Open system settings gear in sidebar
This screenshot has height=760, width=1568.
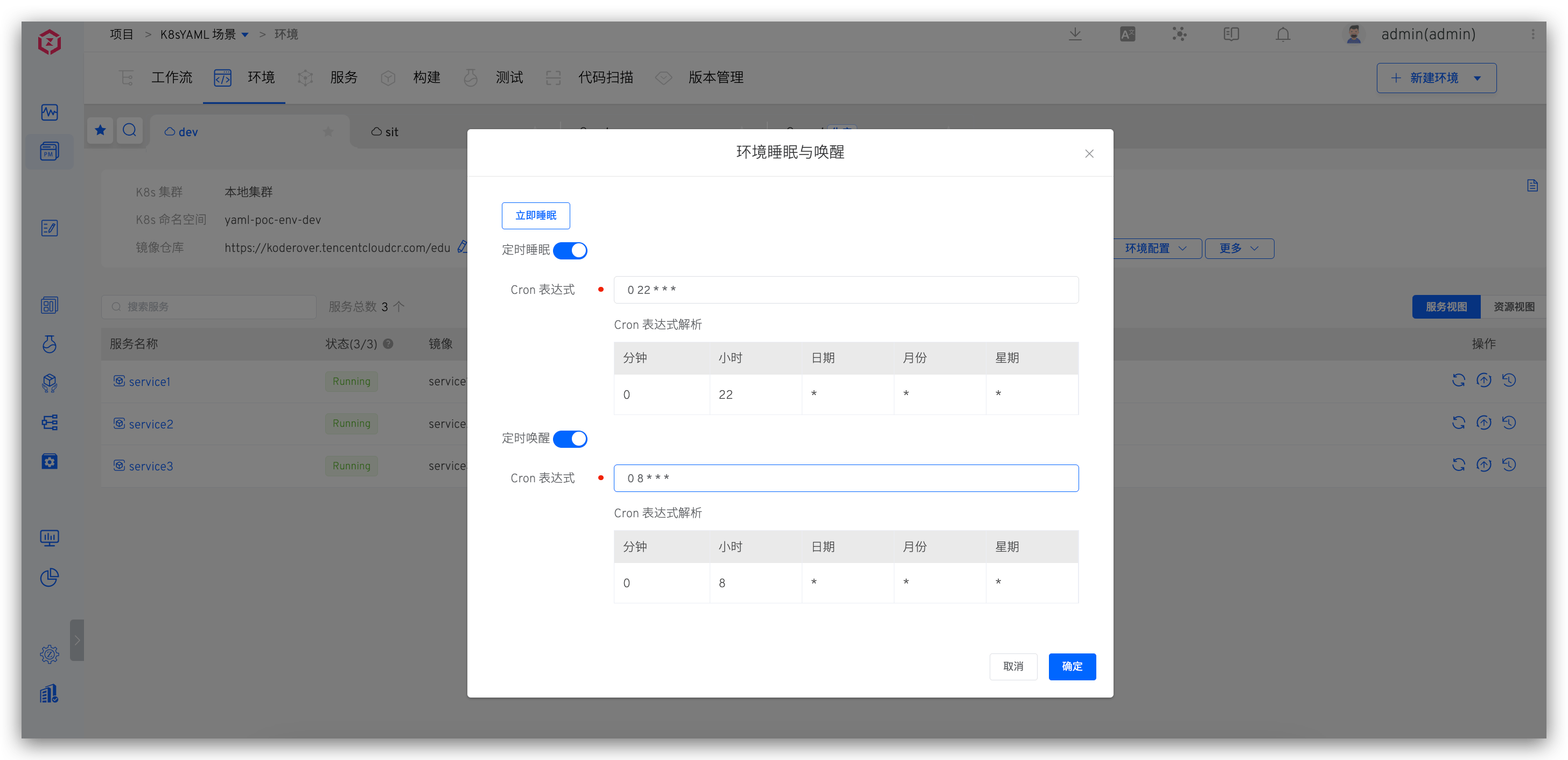50,654
